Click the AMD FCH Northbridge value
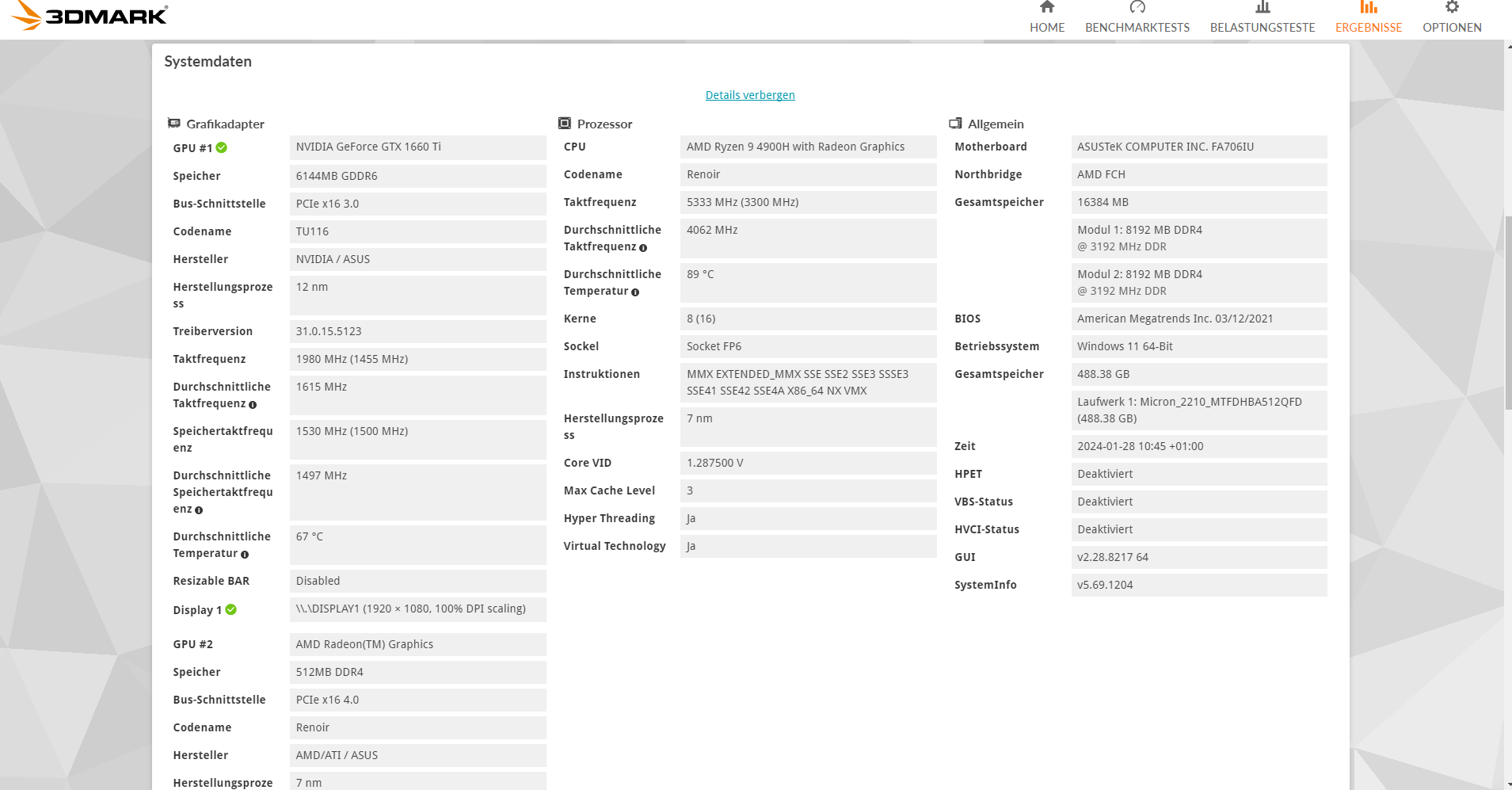 click(1199, 174)
